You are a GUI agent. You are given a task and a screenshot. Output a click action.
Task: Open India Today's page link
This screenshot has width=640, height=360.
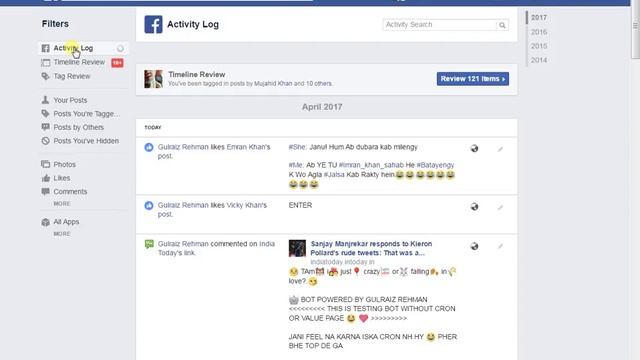pyautogui.click(x=216, y=248)
